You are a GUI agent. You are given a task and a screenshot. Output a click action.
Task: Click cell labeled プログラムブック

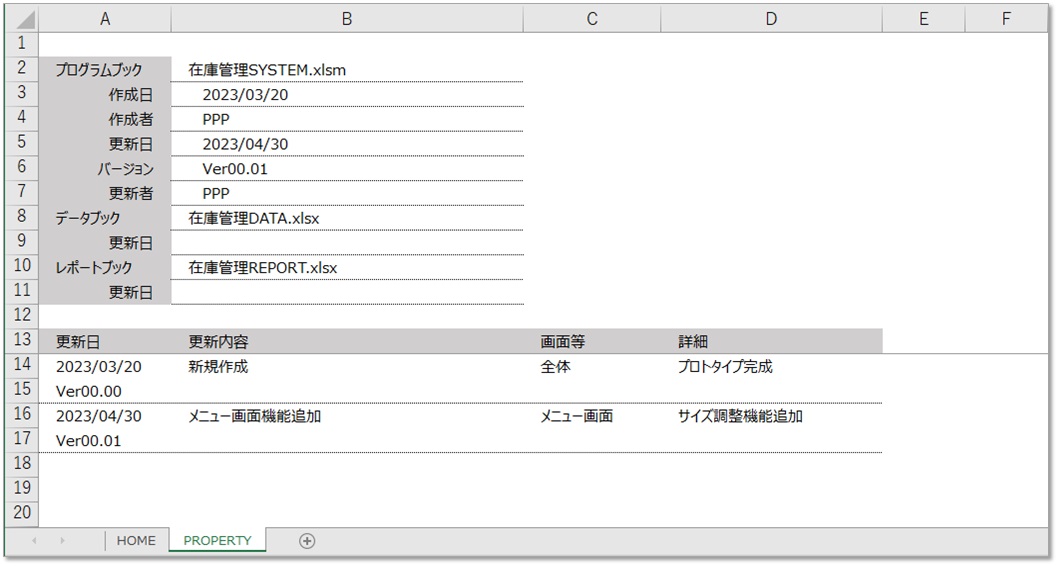click(105, 69)
